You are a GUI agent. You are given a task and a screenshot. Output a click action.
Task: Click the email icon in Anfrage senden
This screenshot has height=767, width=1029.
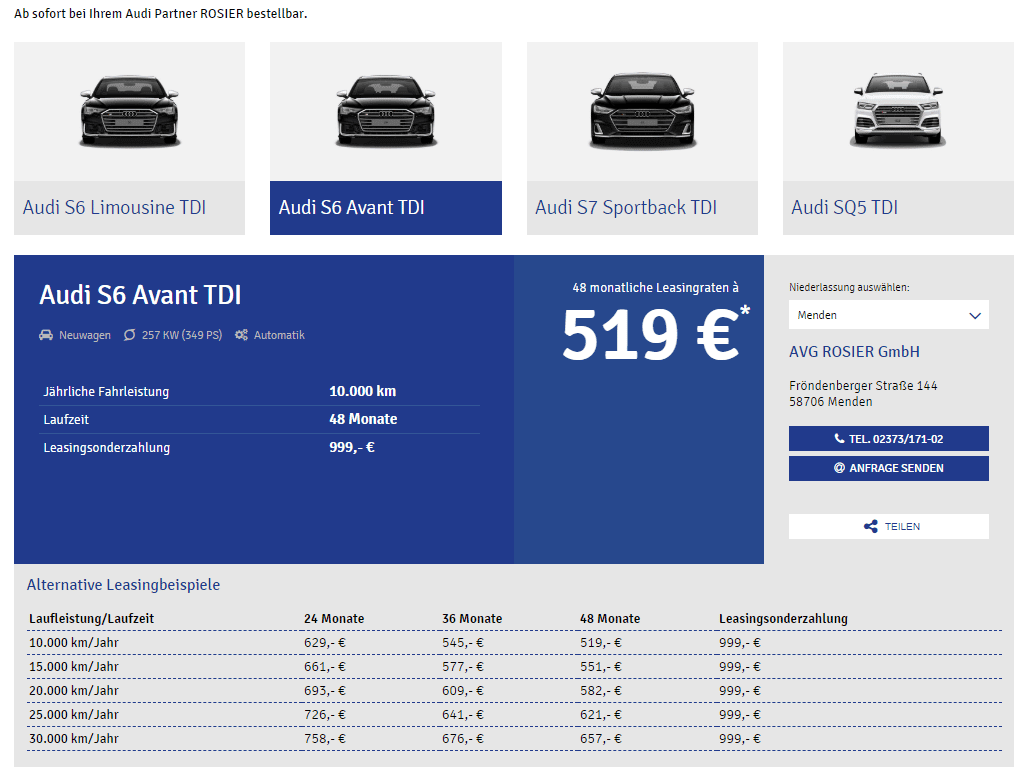pos(839,468)
